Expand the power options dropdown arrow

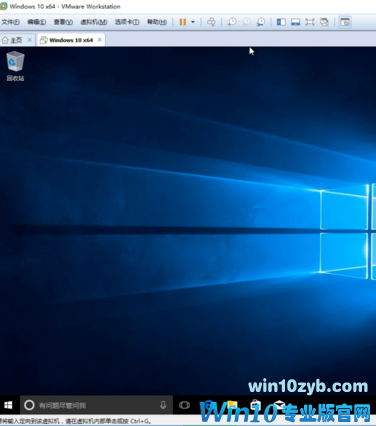(x=193, y=22)
